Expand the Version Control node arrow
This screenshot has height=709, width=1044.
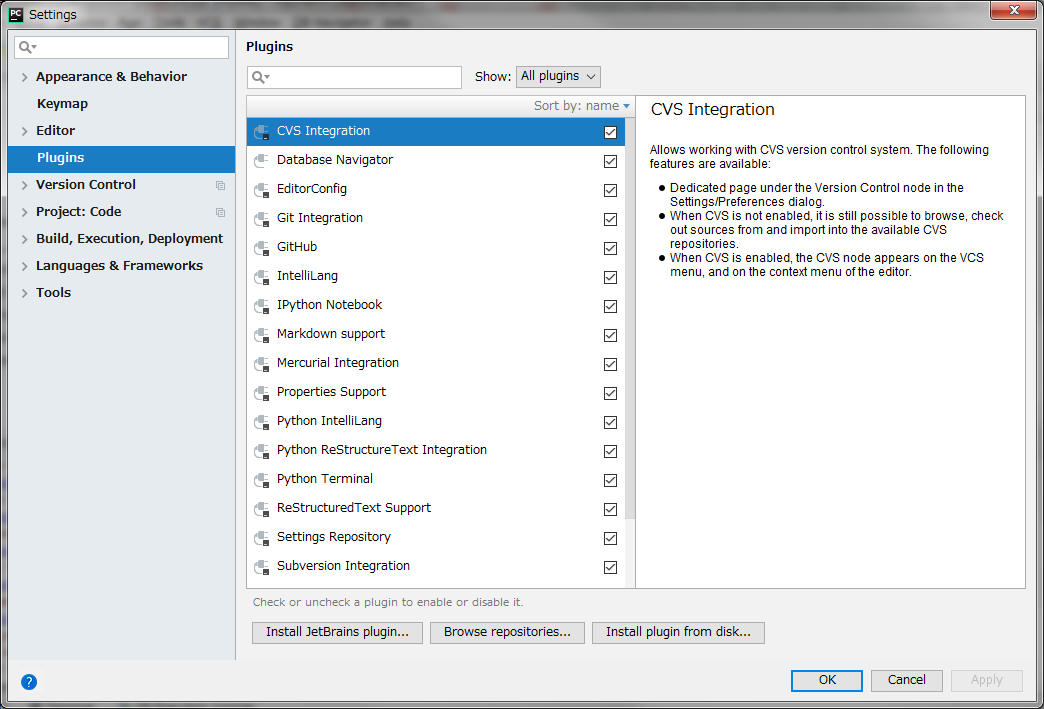pyautogui.click(x=25, y=185)
